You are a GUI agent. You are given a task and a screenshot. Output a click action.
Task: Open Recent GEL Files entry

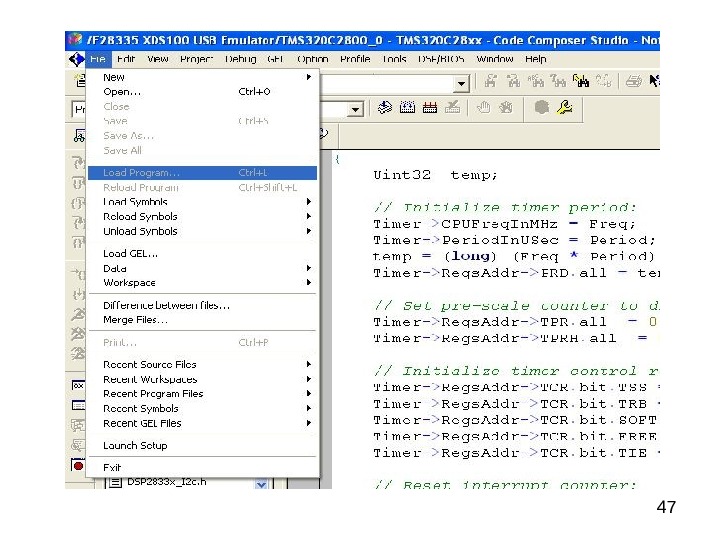[202, 423]
